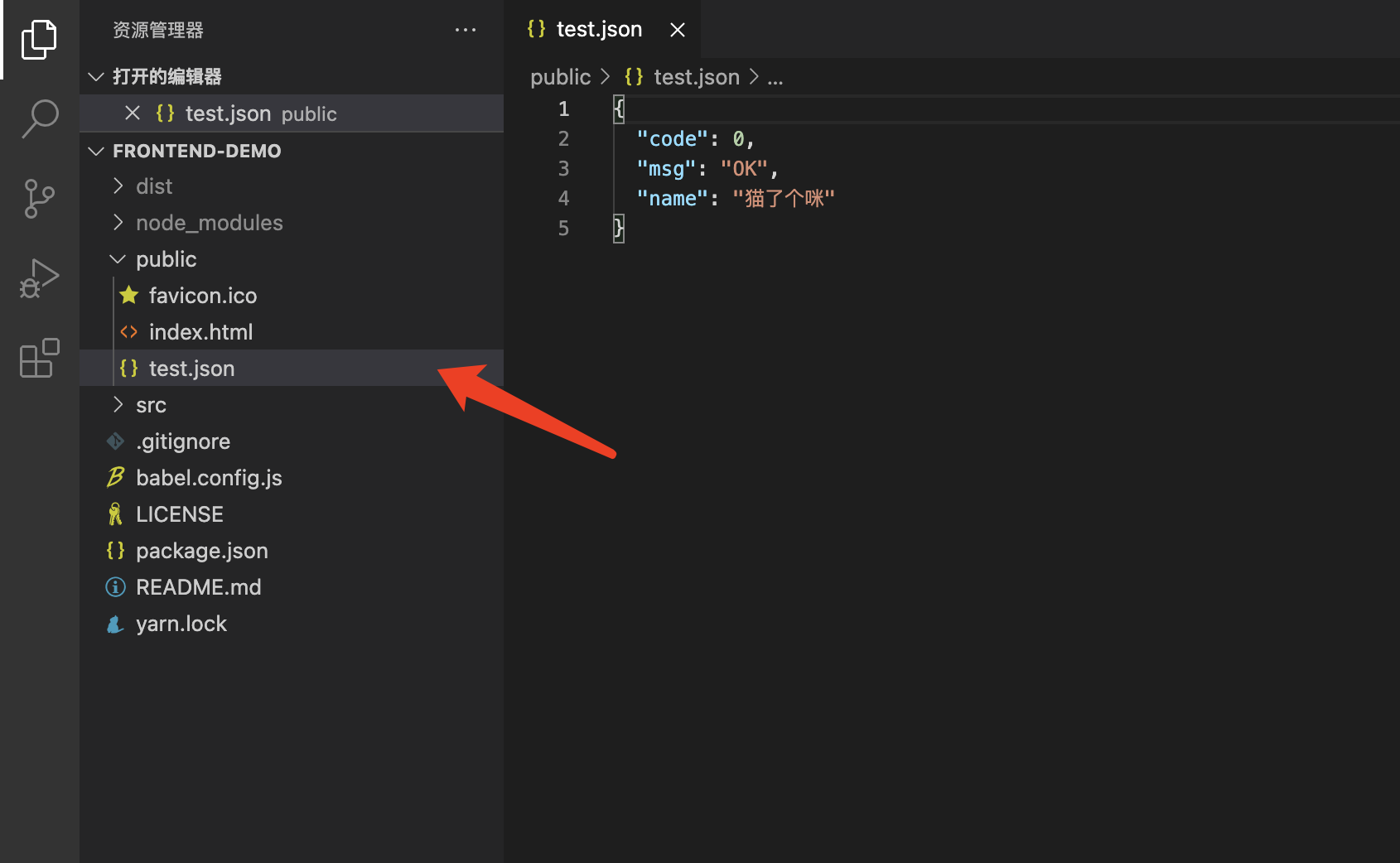Open the LICENSE file
This screenshot has width=1400, height=863.
(292, 514)
